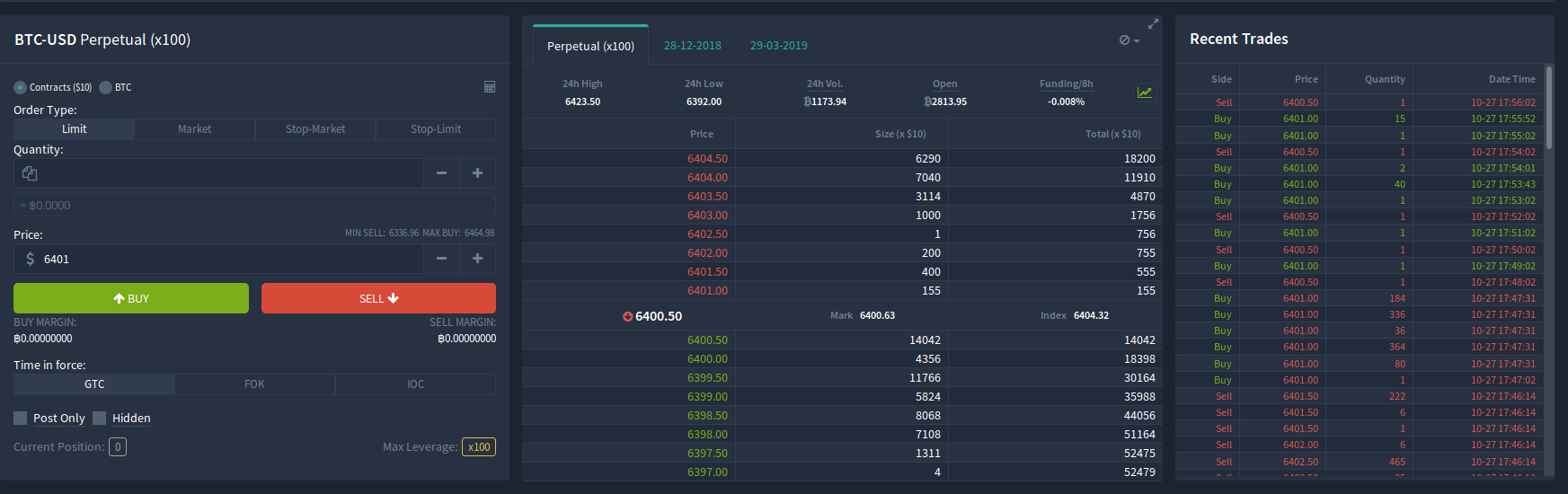Click the current position 0 badge
This screenshot has height=494, width=1568.
118,447
